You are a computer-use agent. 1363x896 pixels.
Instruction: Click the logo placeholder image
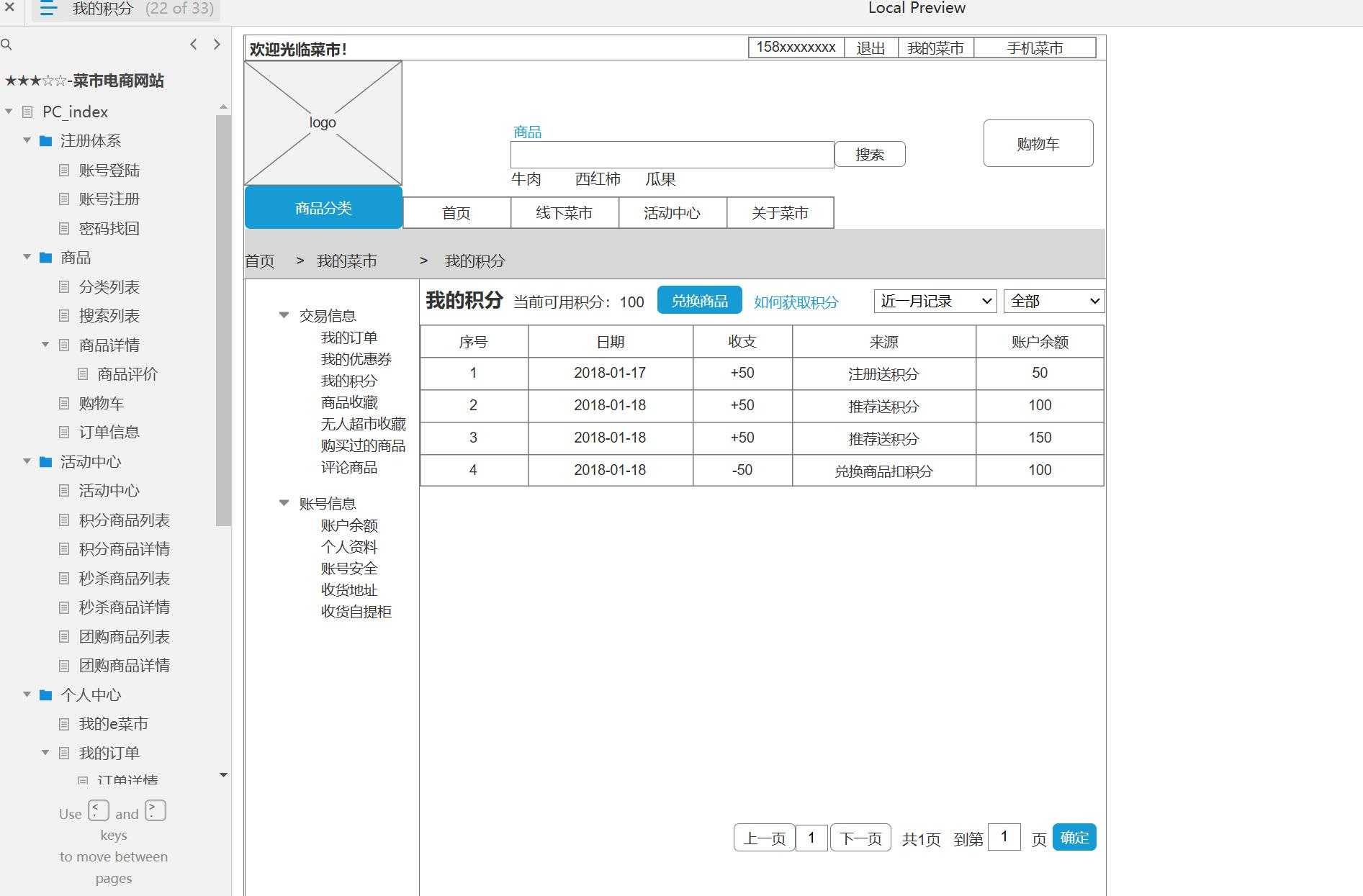tap(323, 123)
